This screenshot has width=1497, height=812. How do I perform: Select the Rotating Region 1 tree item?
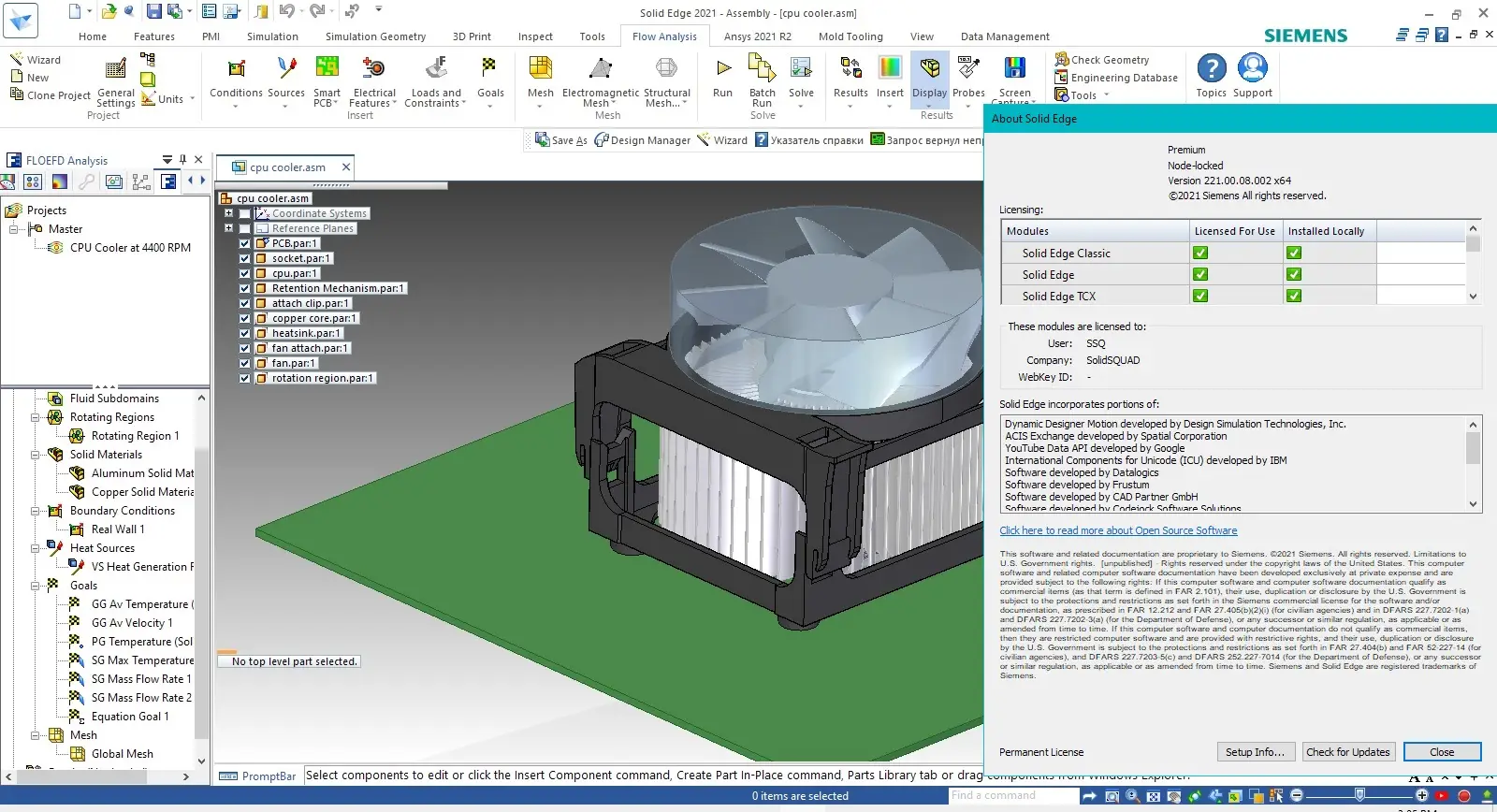click(135, 436)
